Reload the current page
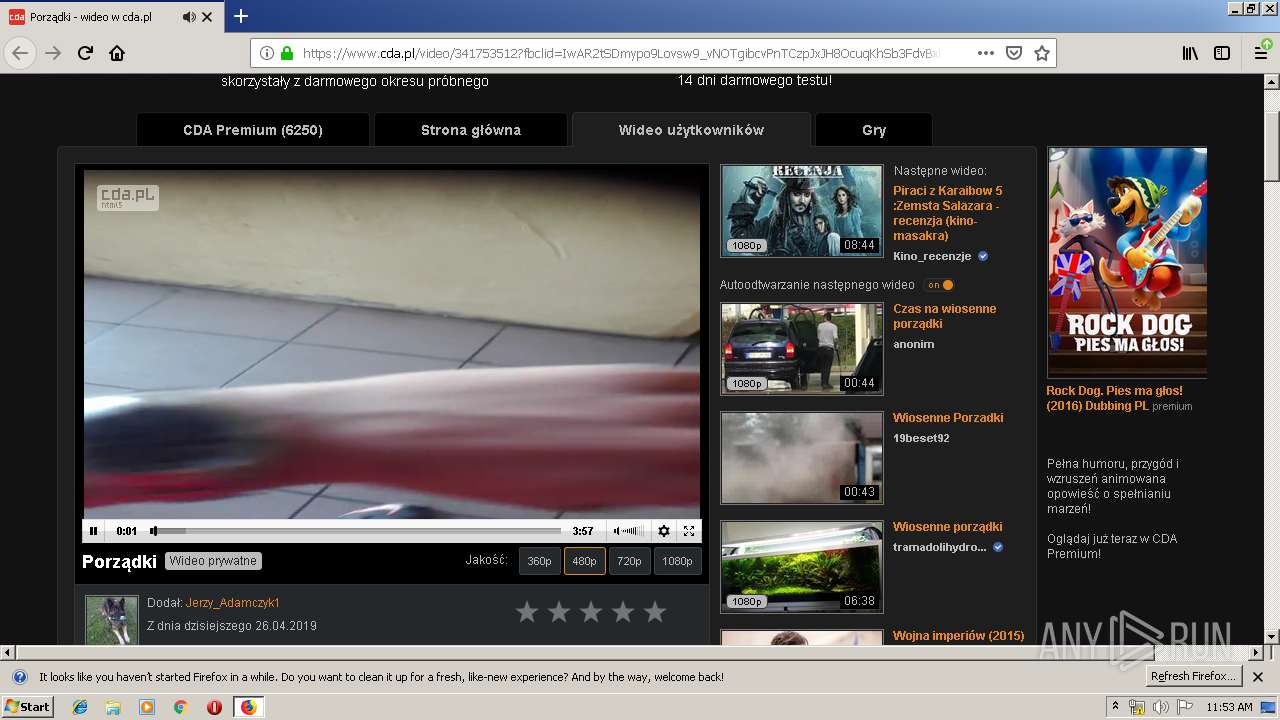 [85, 53]
